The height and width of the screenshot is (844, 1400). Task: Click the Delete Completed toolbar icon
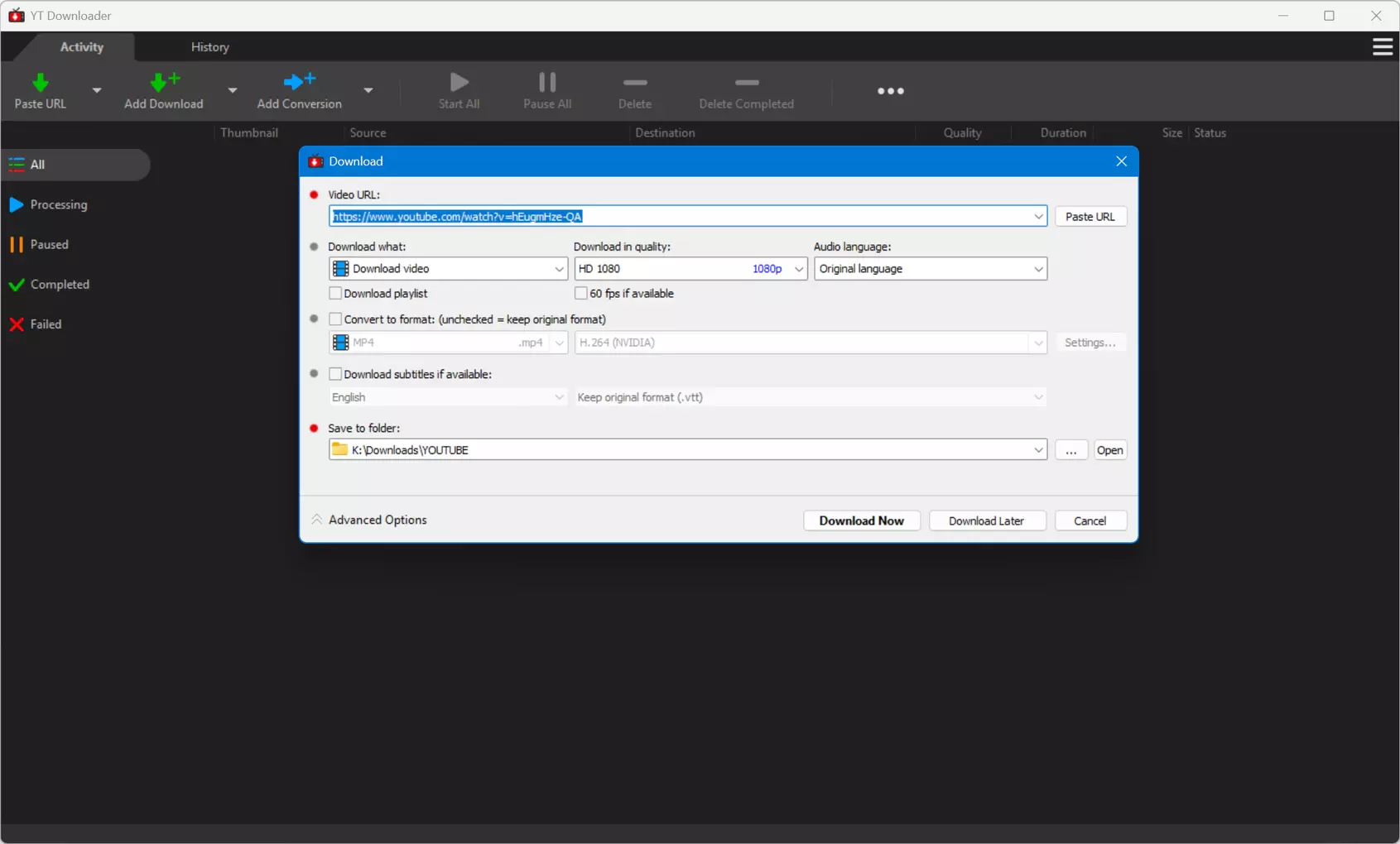747,83
